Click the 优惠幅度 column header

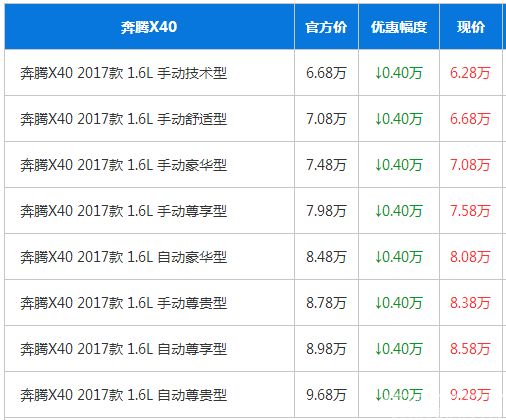[399, 27]
